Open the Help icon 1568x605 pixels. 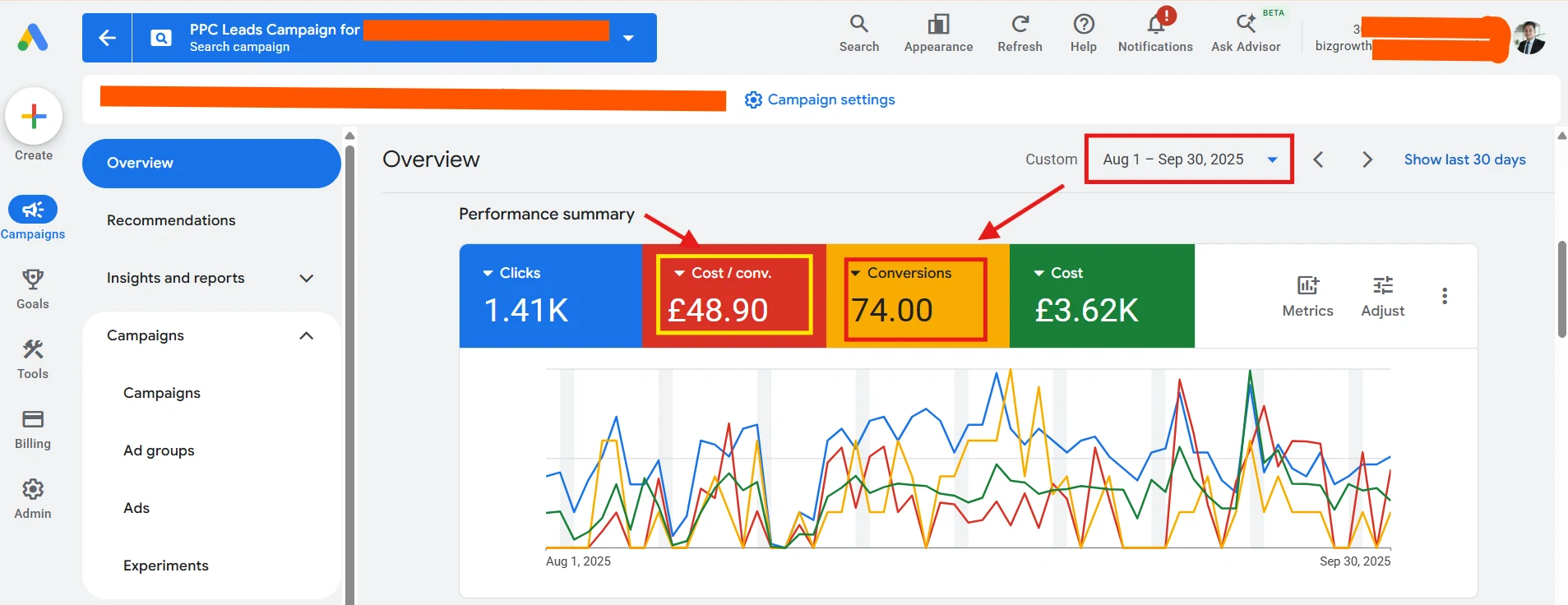click(1084, 24)
